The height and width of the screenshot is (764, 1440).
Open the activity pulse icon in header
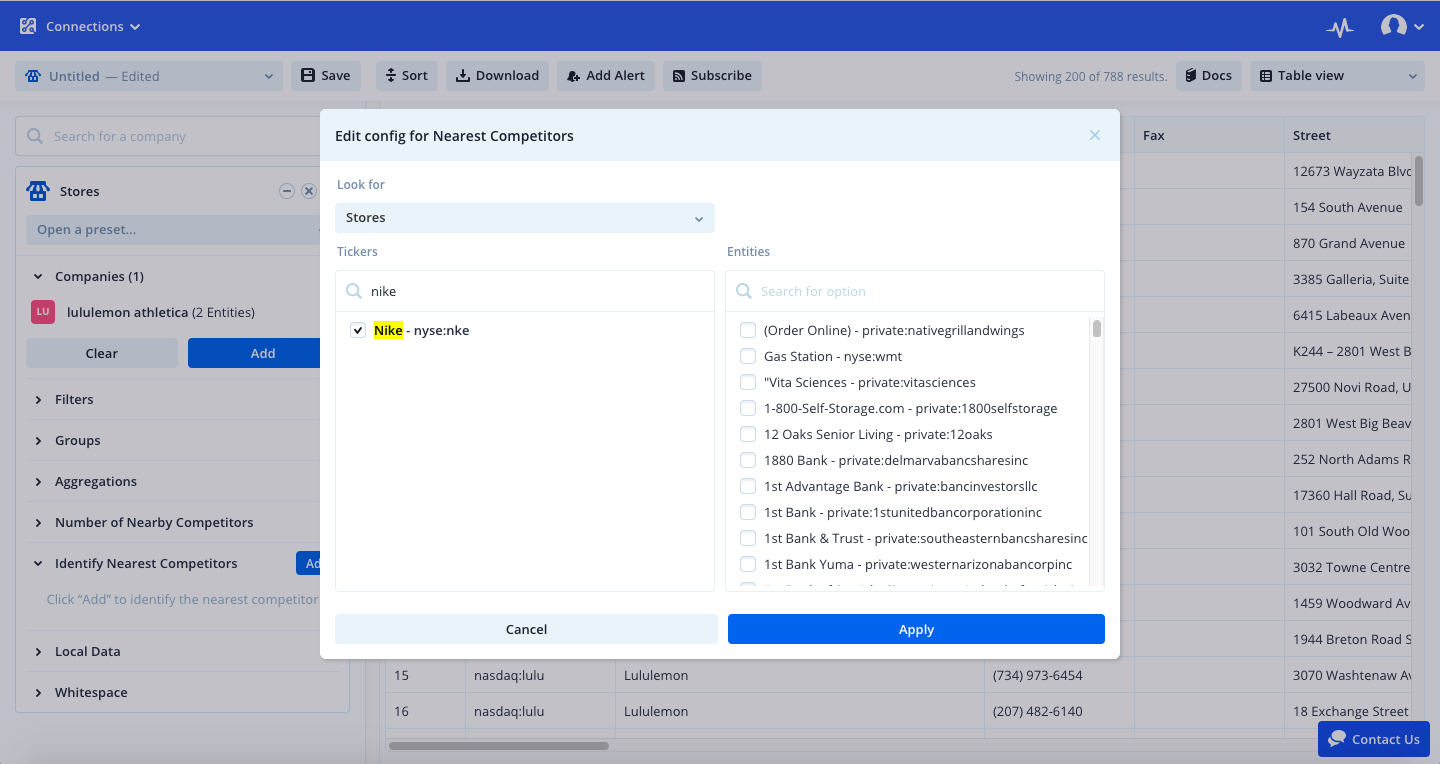(1340, 27)
